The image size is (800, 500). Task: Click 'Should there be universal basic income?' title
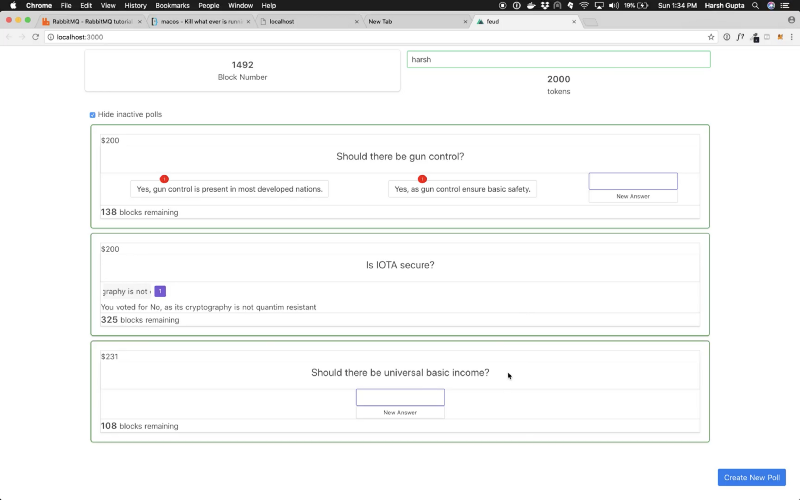400,373
